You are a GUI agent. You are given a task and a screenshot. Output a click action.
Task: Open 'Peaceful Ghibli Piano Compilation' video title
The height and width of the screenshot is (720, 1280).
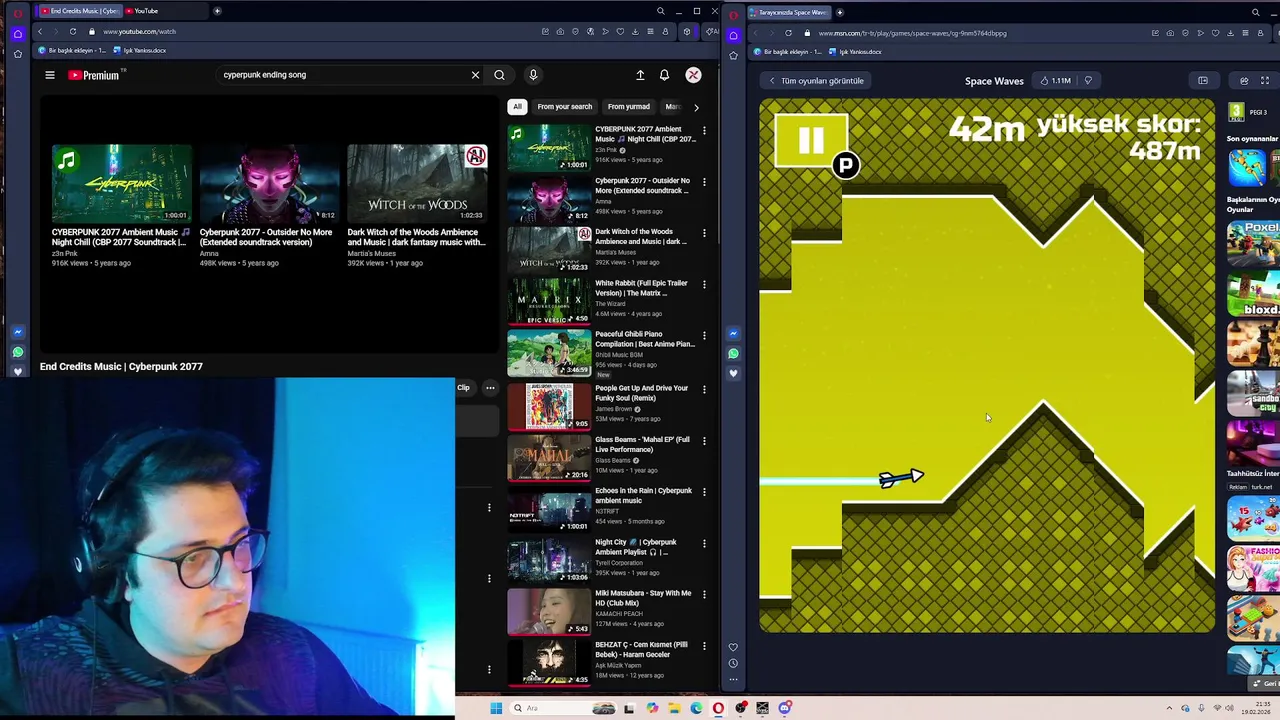point(645,339)
